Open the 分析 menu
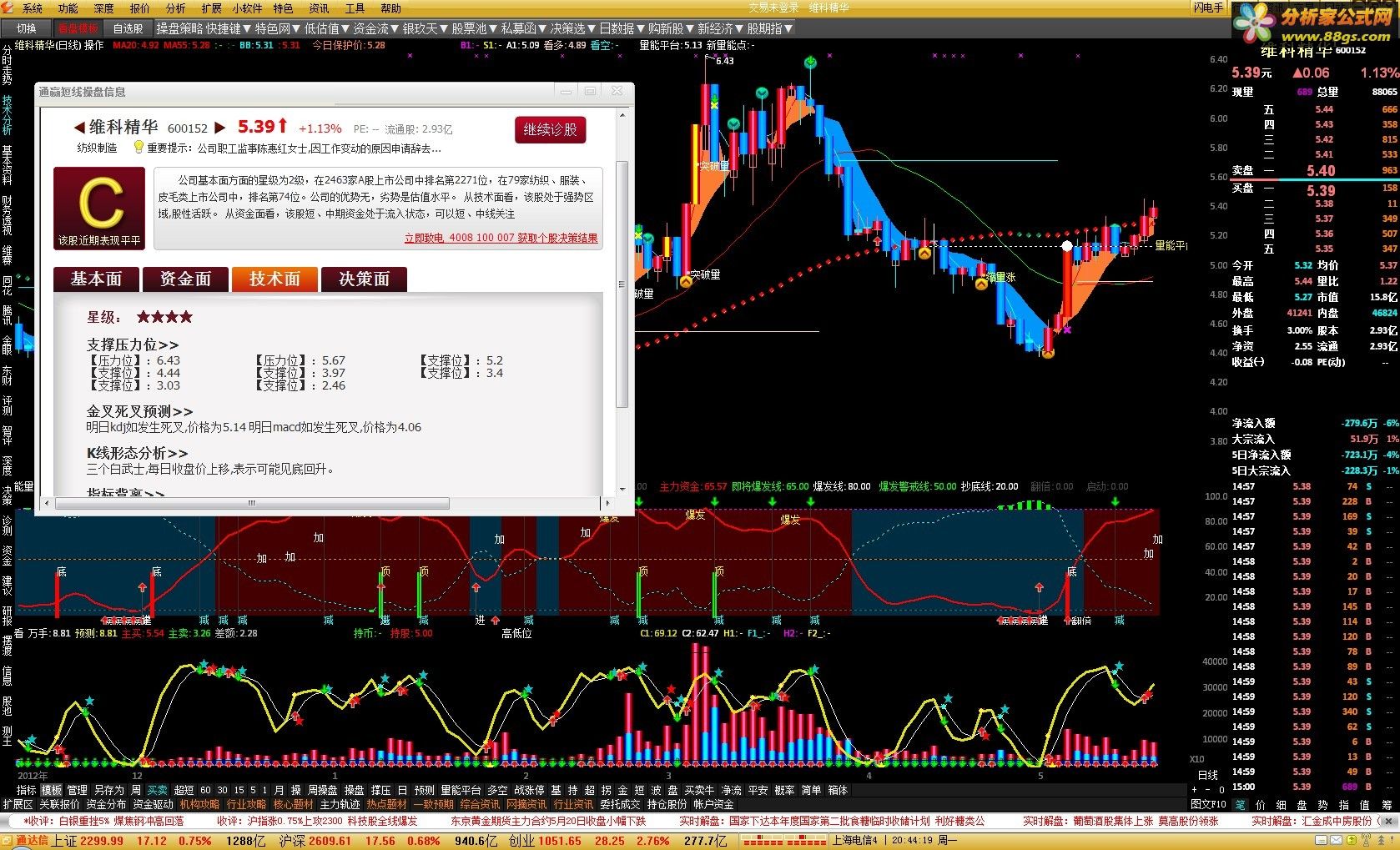Viewport: 1400px width, 850px height. (x=175, y=8)
